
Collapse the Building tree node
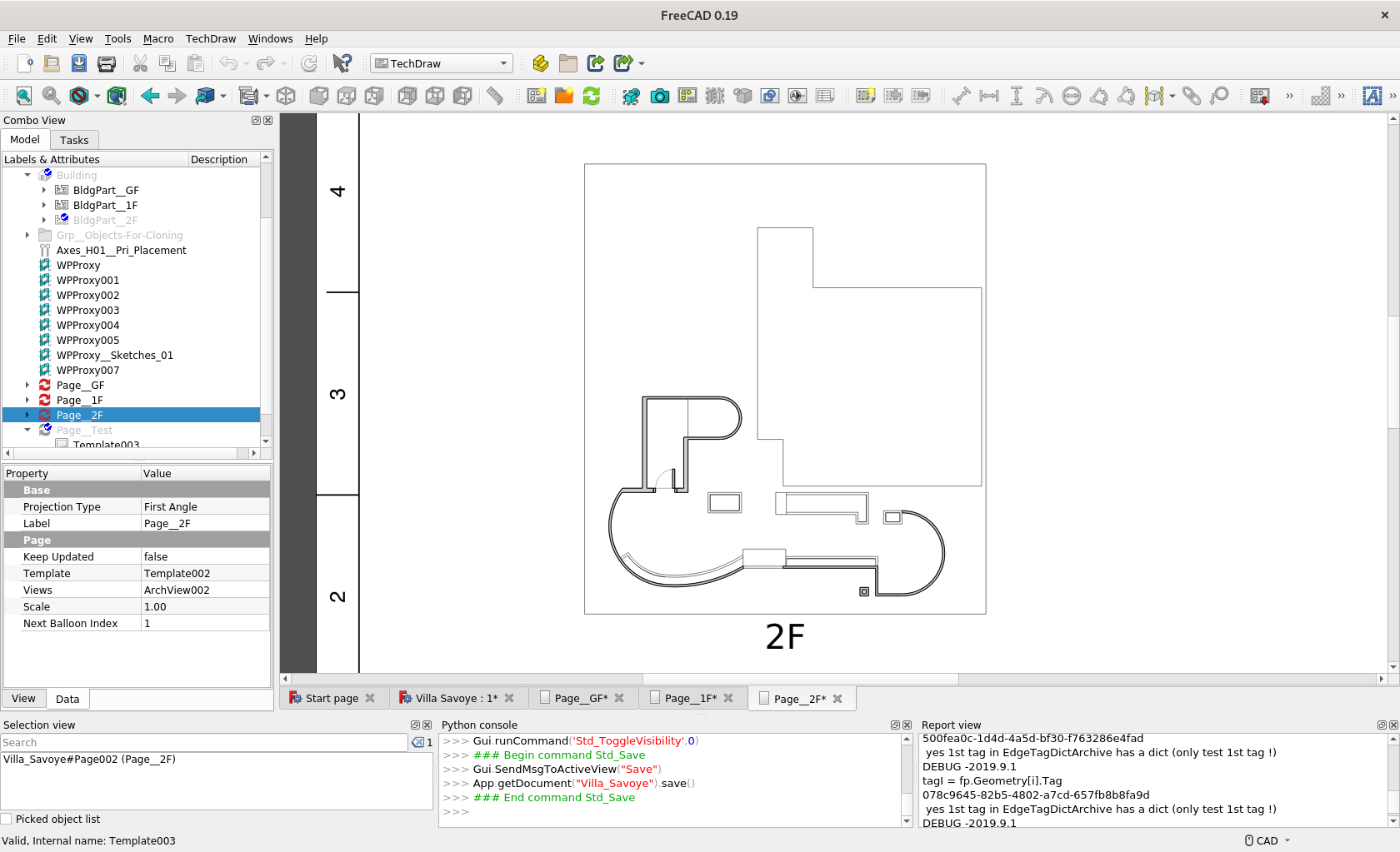coord(27,175)
